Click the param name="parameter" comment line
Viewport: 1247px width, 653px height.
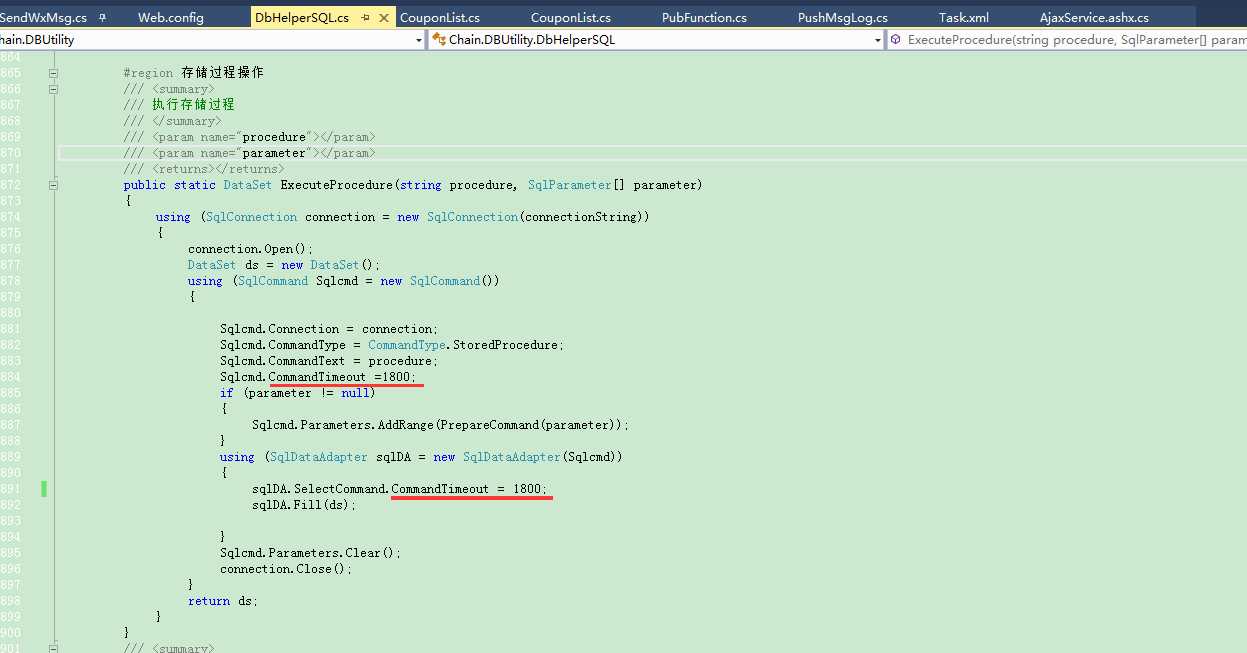(x=249, y=153)
